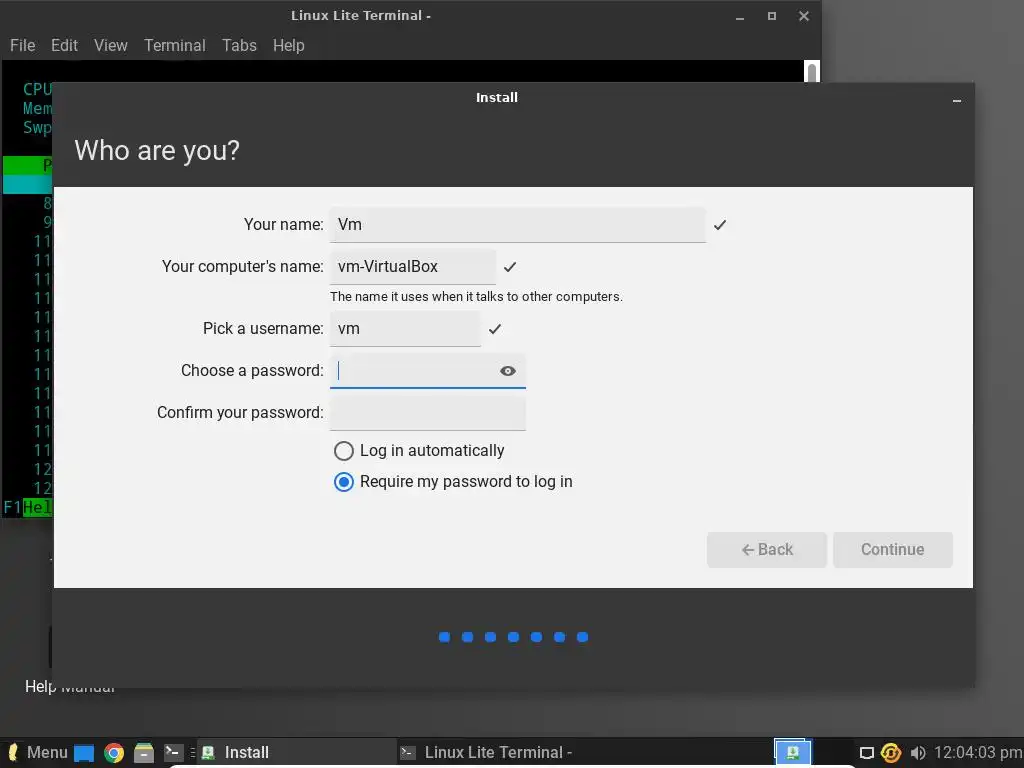Viewport: 1024px width, 768px height.
Task: Click the volume speaker icon
Action: coord(918,753)
